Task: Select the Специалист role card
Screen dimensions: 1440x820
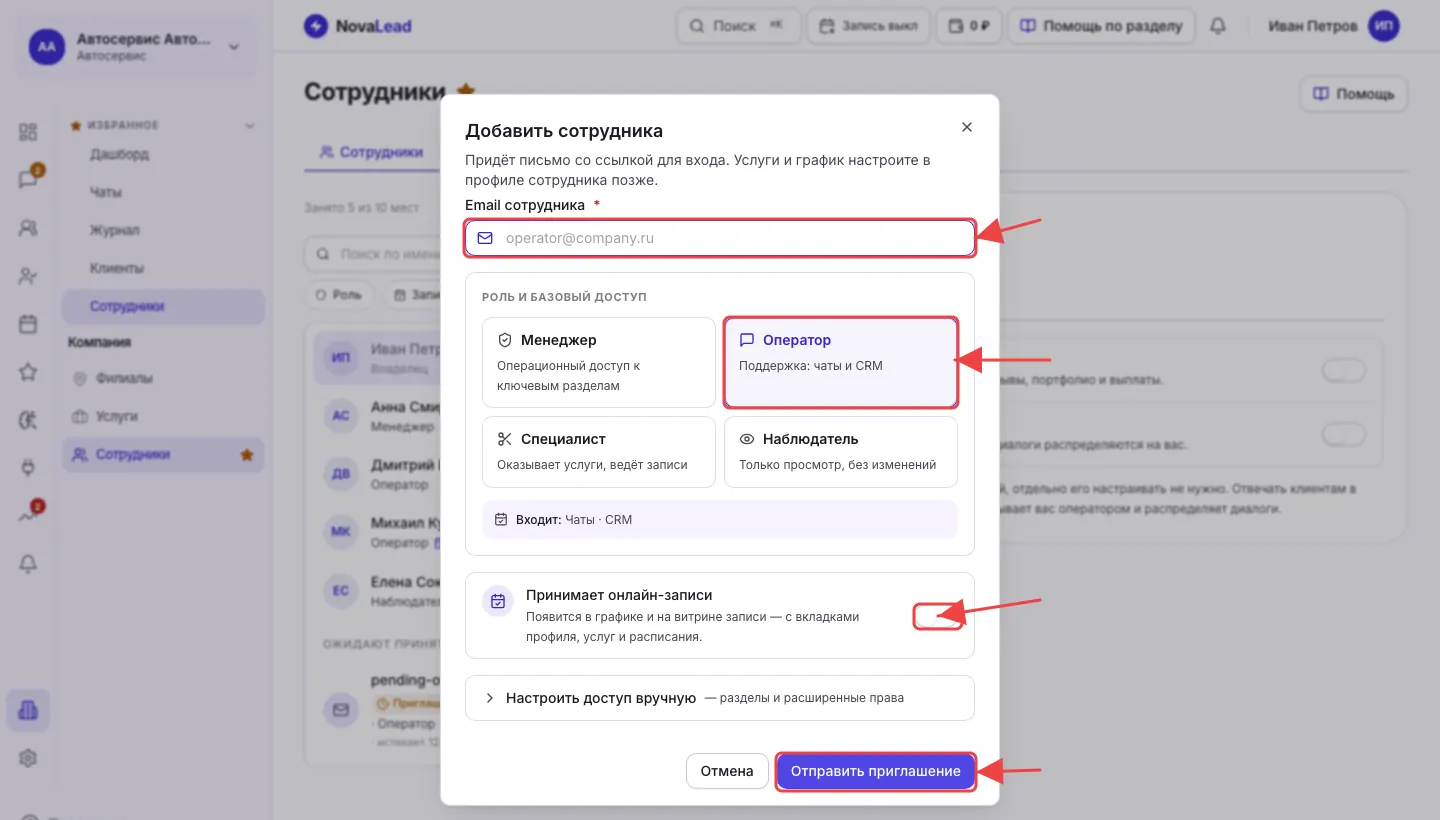Action: pyautogui.click(x=599, y=452)
